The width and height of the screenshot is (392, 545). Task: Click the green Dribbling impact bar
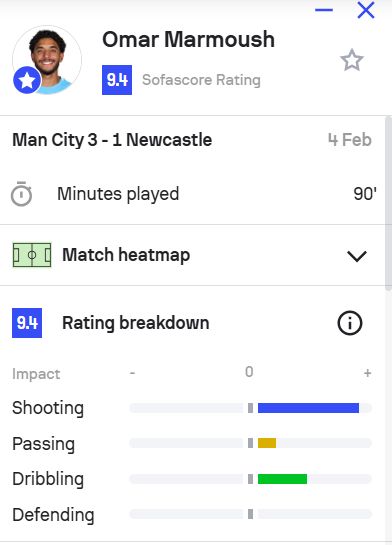click(x=282, y=479)
